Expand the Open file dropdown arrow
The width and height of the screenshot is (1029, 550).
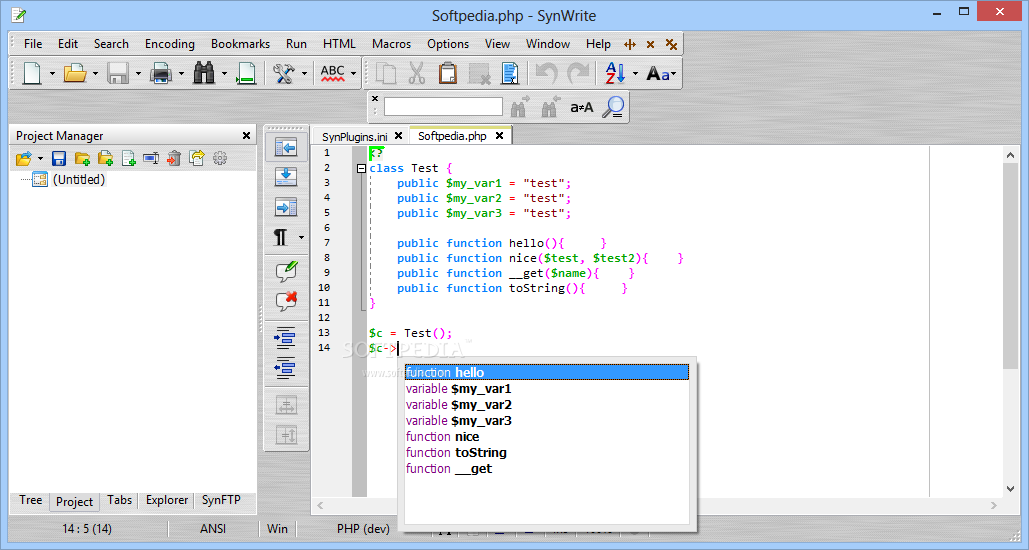[x=95, y=74]
